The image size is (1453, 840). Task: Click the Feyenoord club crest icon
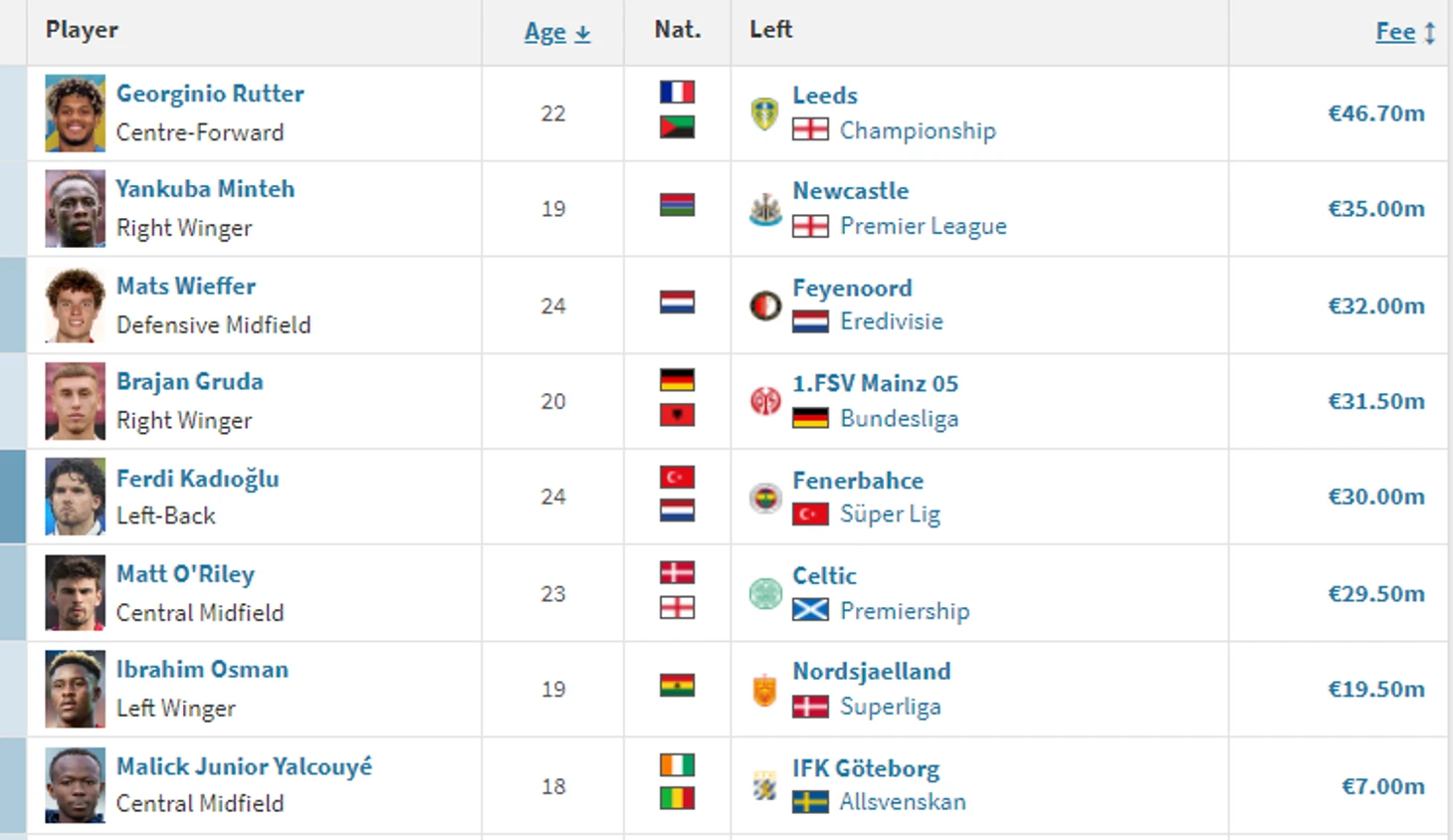[764, 306]
